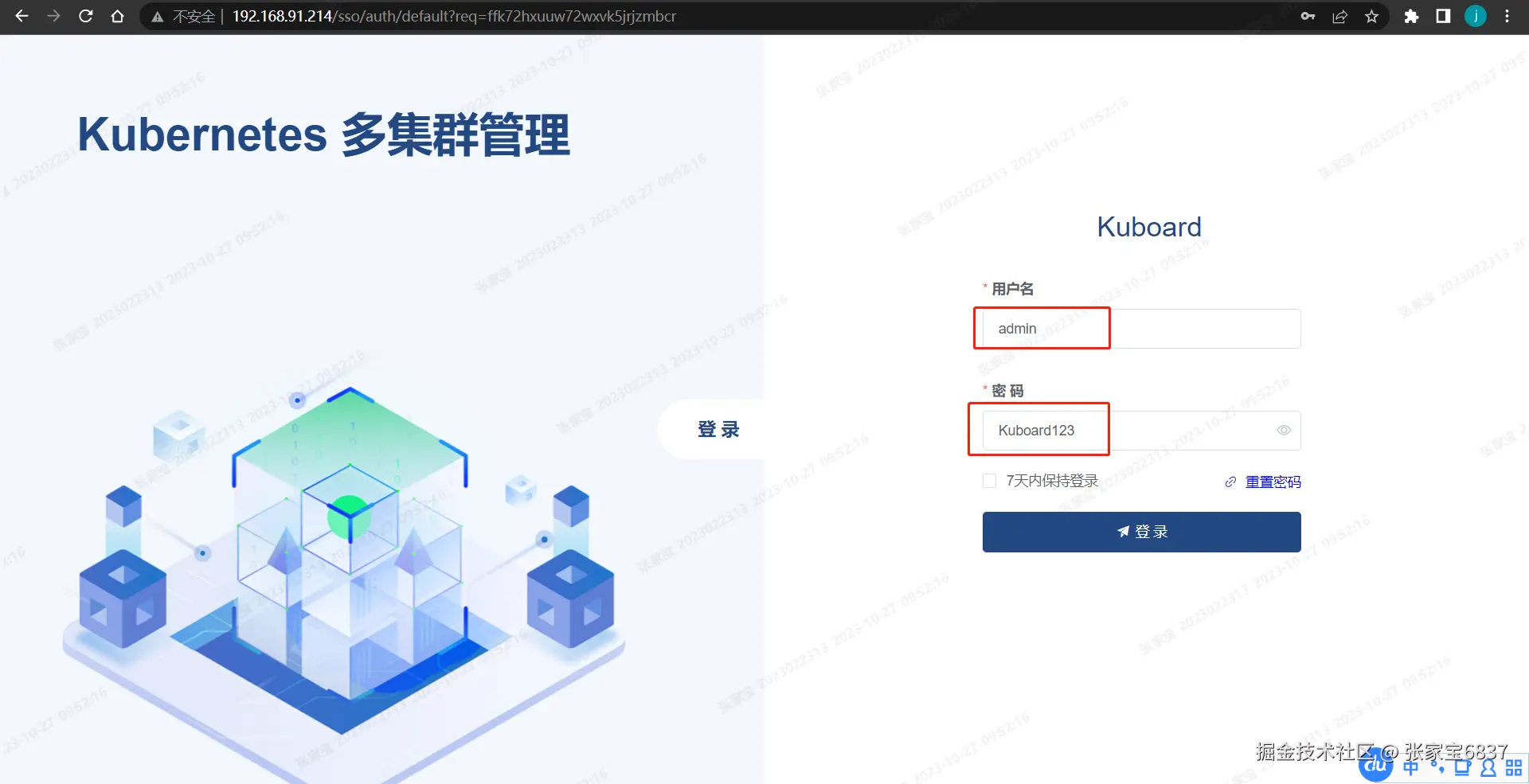Viewport: 1529px width, 784px height.
Task: Open the IME user account icon
Action: [x=1488, y=768]
